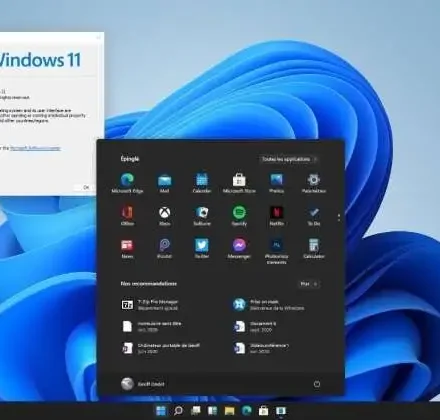The image size is (440, 420).
Task: Click the power button in the Start menu
Action: point(317,384)
